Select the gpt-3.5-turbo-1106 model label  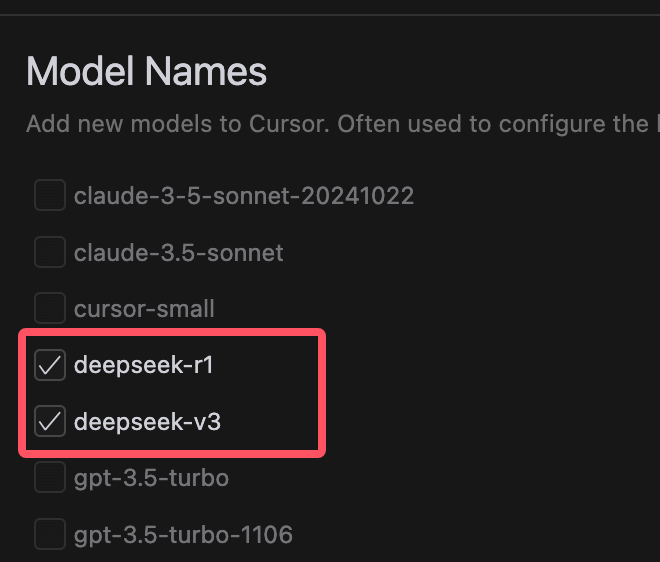pyautogui.click(x=183, y=535)
